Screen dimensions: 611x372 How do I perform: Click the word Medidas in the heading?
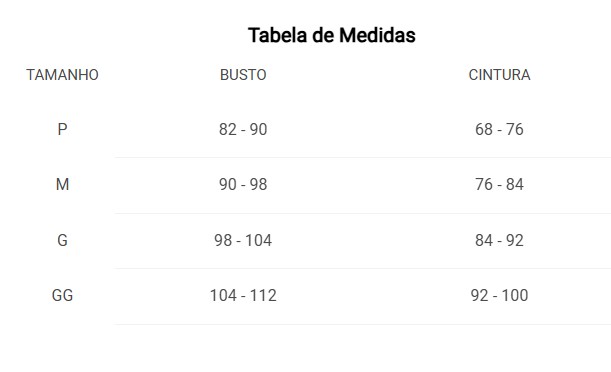pos(377,35)
